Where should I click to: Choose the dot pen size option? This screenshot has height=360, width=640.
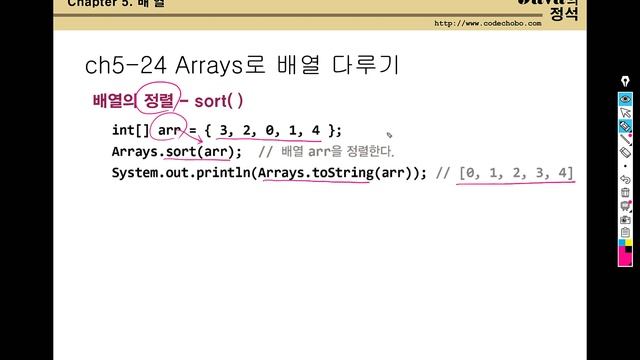[x=625, y=166]
